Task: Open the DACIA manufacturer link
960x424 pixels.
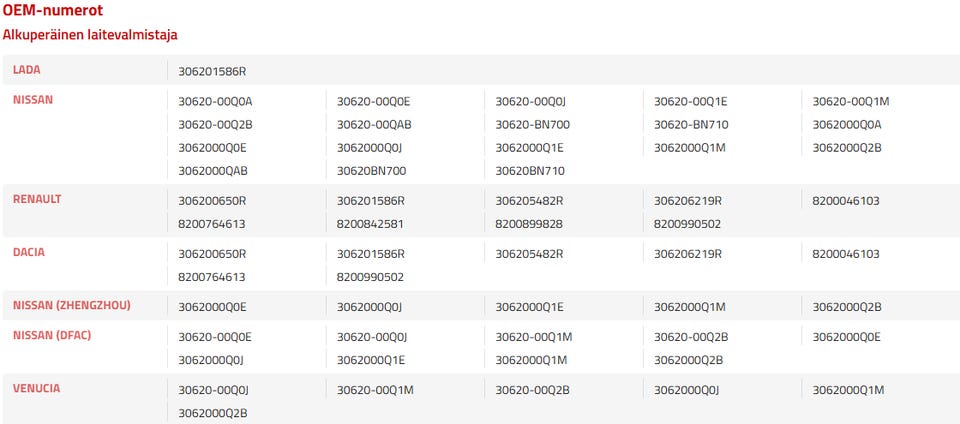Action: (x=29, y=252)
